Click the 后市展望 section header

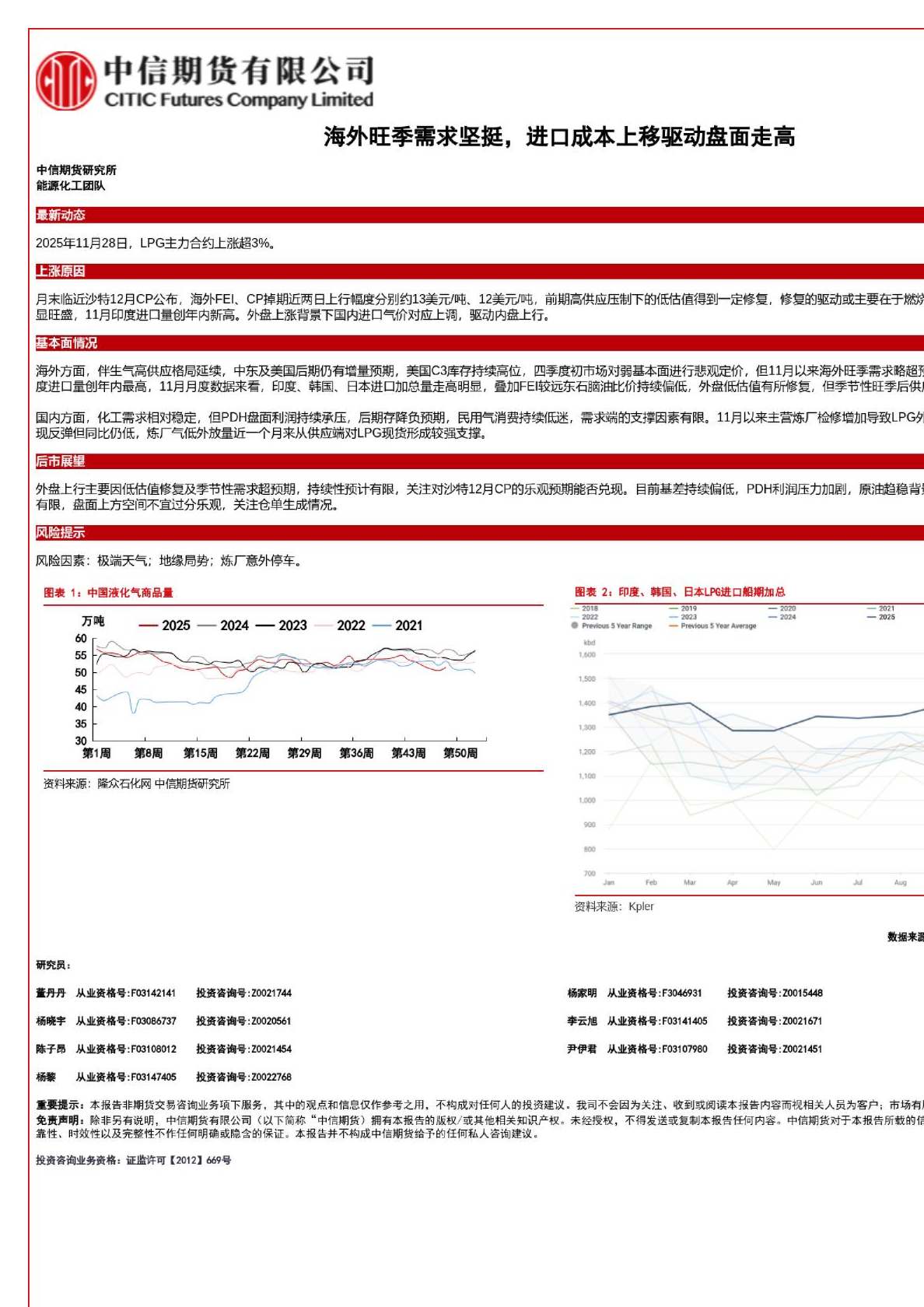pos(61,461)
